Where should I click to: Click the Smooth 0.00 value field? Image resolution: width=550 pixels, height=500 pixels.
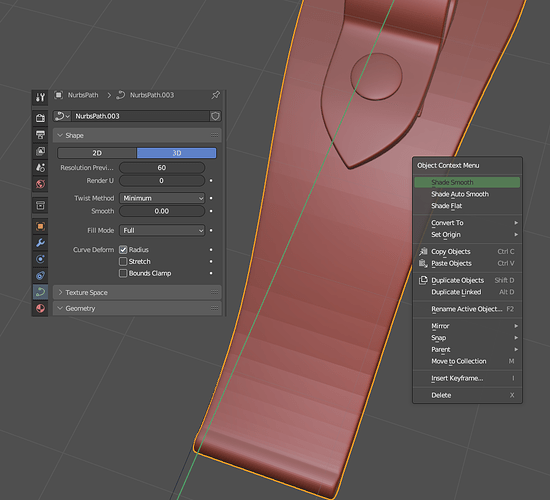tap(162, 211)
